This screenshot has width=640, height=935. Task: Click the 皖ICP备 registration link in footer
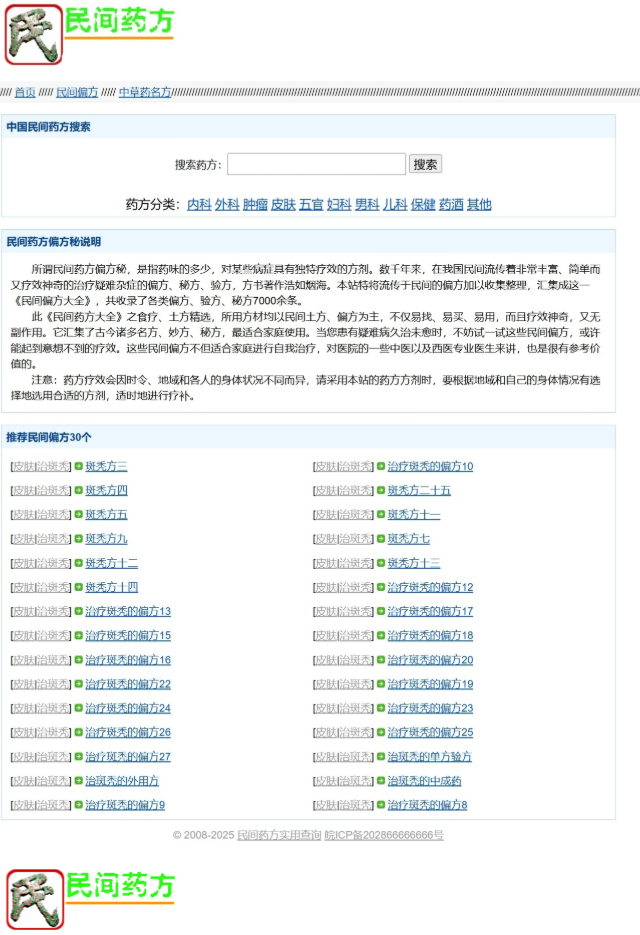384,834
